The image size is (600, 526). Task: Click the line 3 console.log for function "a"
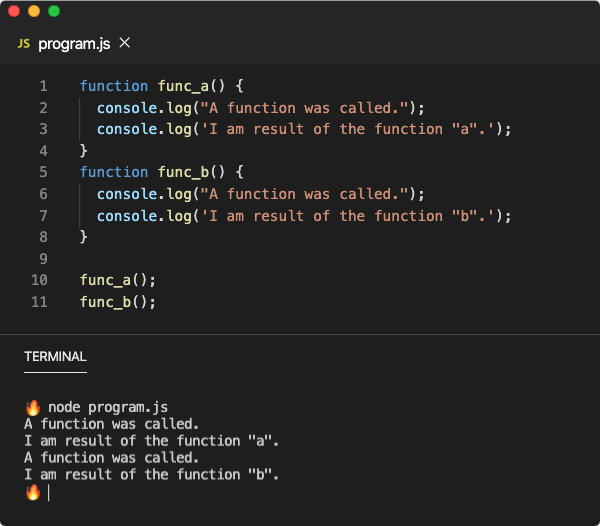[x=304, y=129]
